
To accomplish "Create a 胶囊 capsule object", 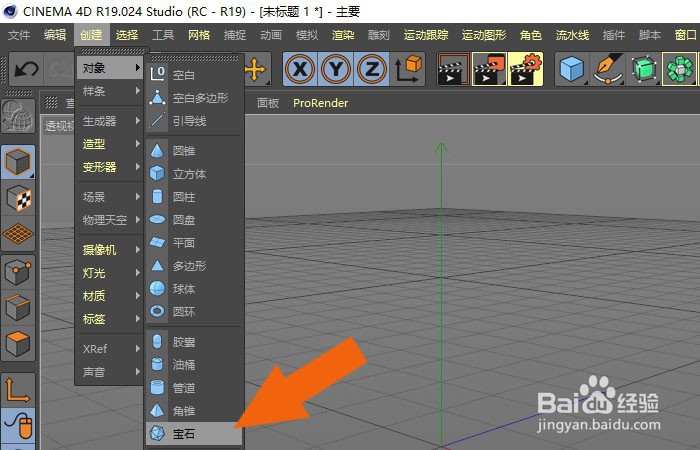I will click(195, 342).
